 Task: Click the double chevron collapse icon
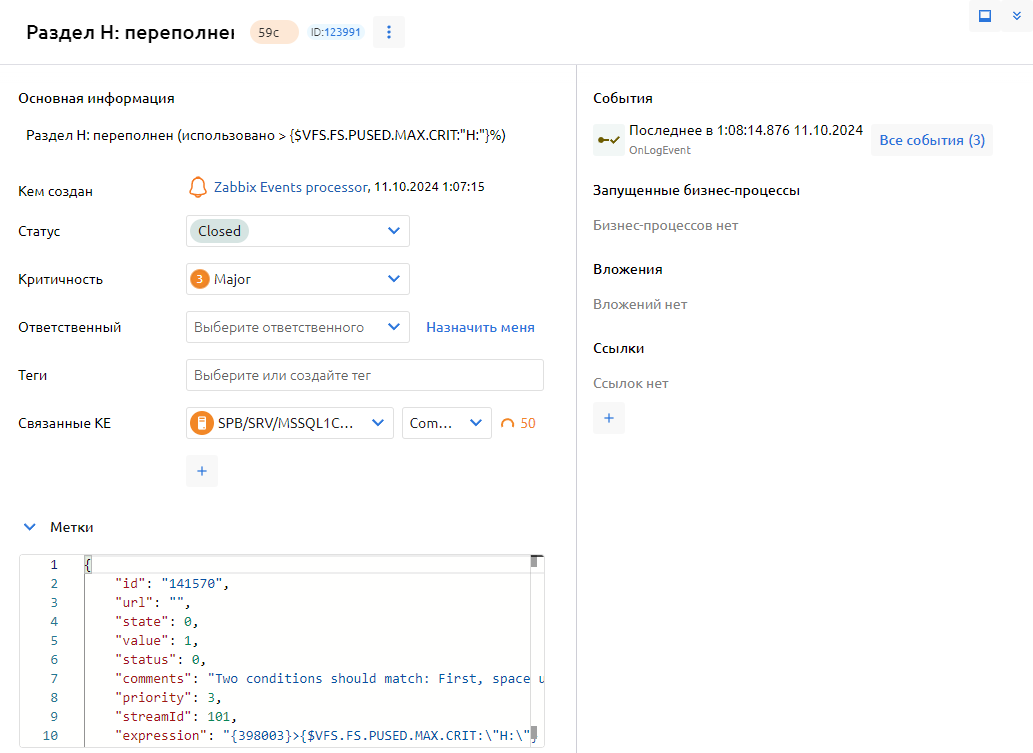point(1017,16)
